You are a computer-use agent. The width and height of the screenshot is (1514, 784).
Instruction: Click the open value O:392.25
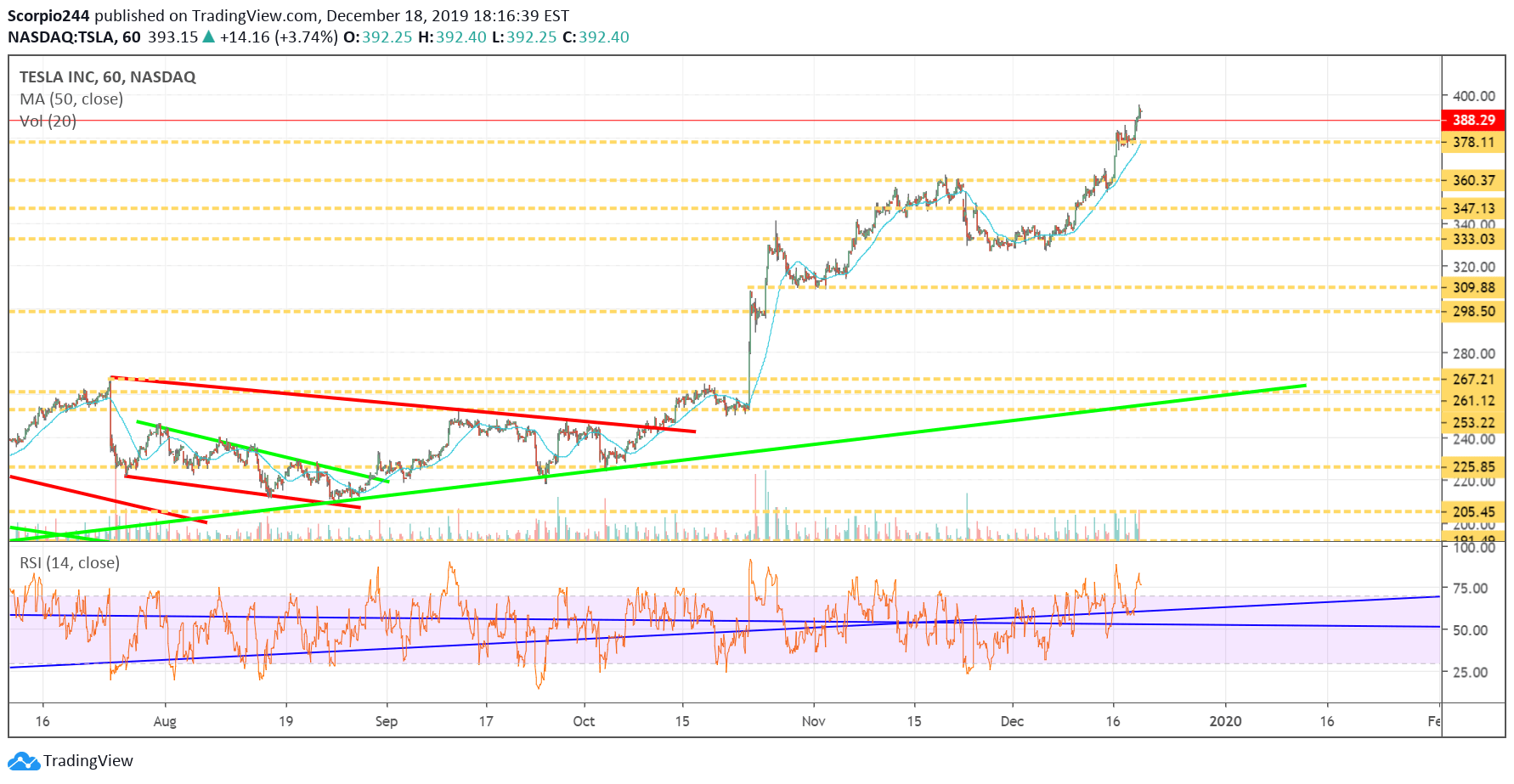click(x=377, y=37)
